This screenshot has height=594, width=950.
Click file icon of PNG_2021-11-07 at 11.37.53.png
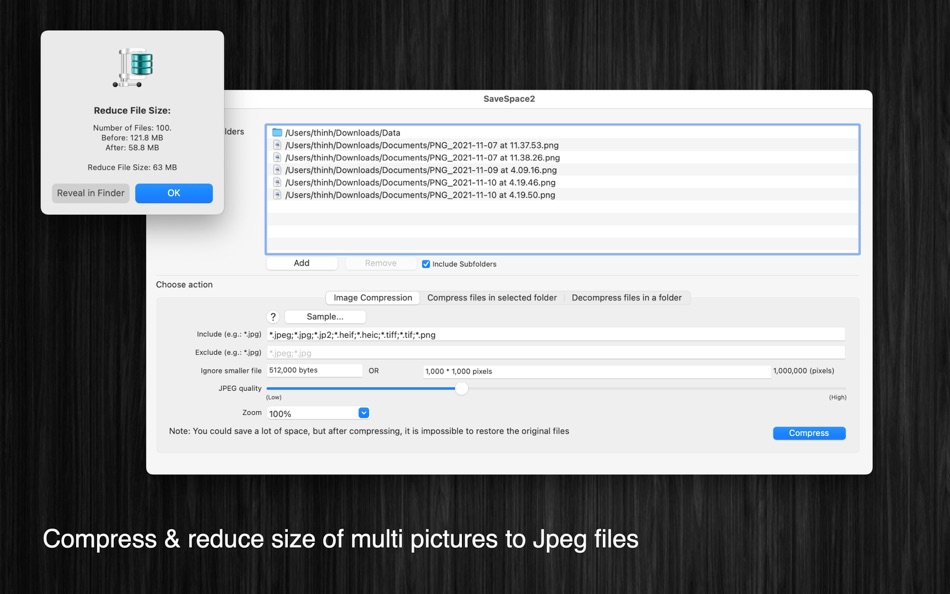277,145
